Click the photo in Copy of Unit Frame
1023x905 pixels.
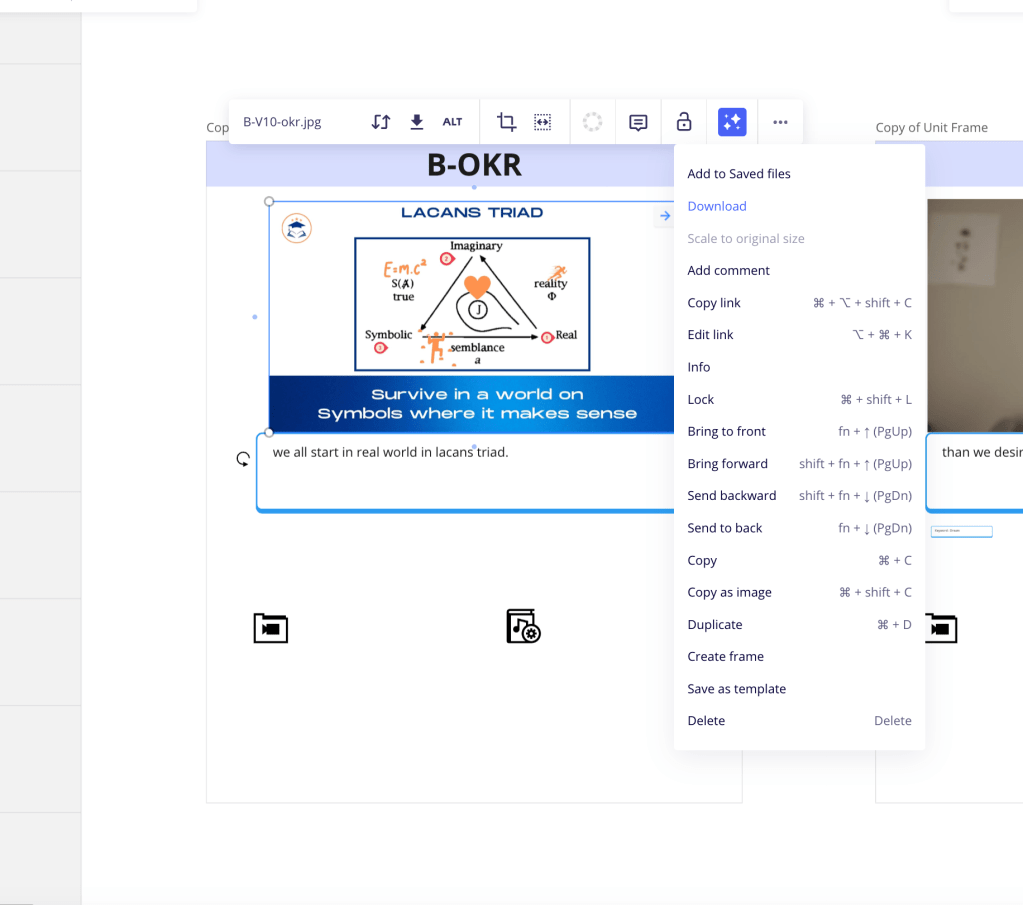pos(975,315)
